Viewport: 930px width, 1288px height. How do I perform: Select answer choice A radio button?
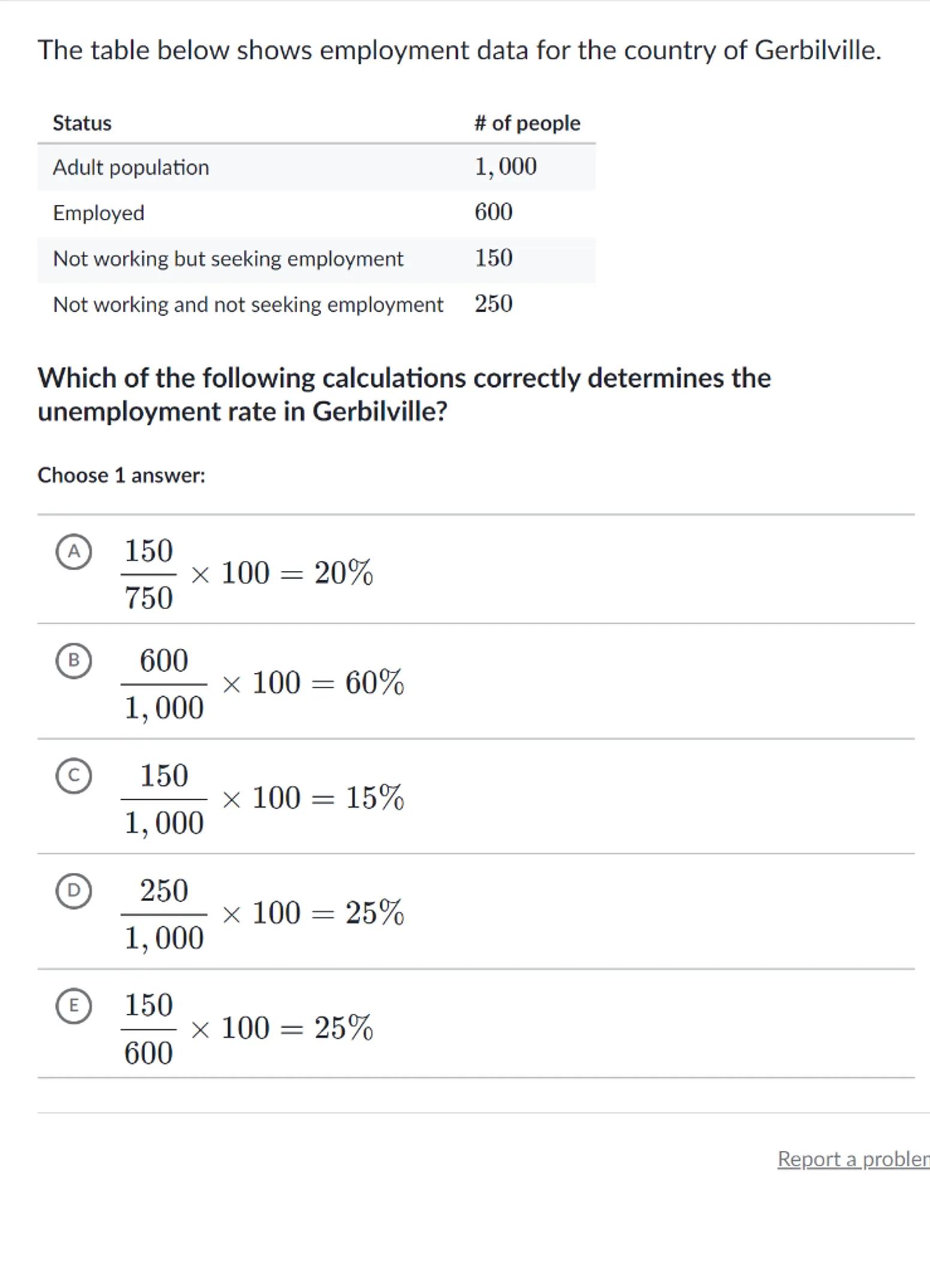(74, 552)
